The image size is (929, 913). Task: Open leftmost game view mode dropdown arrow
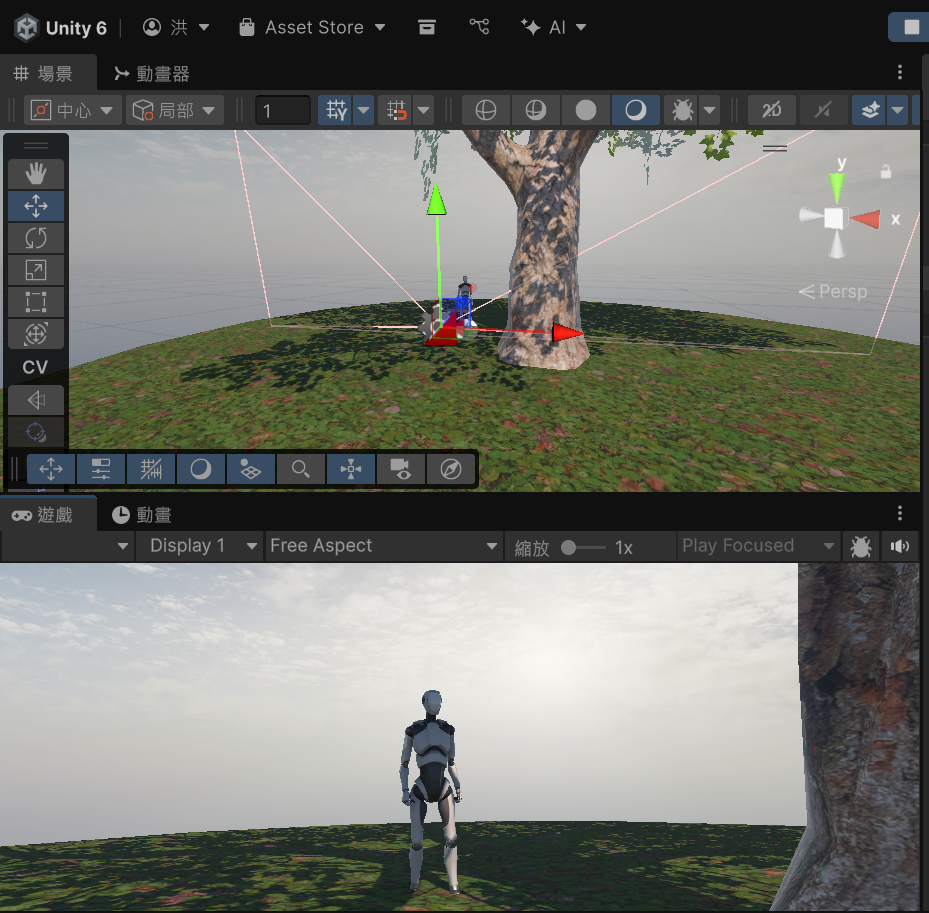123,546
